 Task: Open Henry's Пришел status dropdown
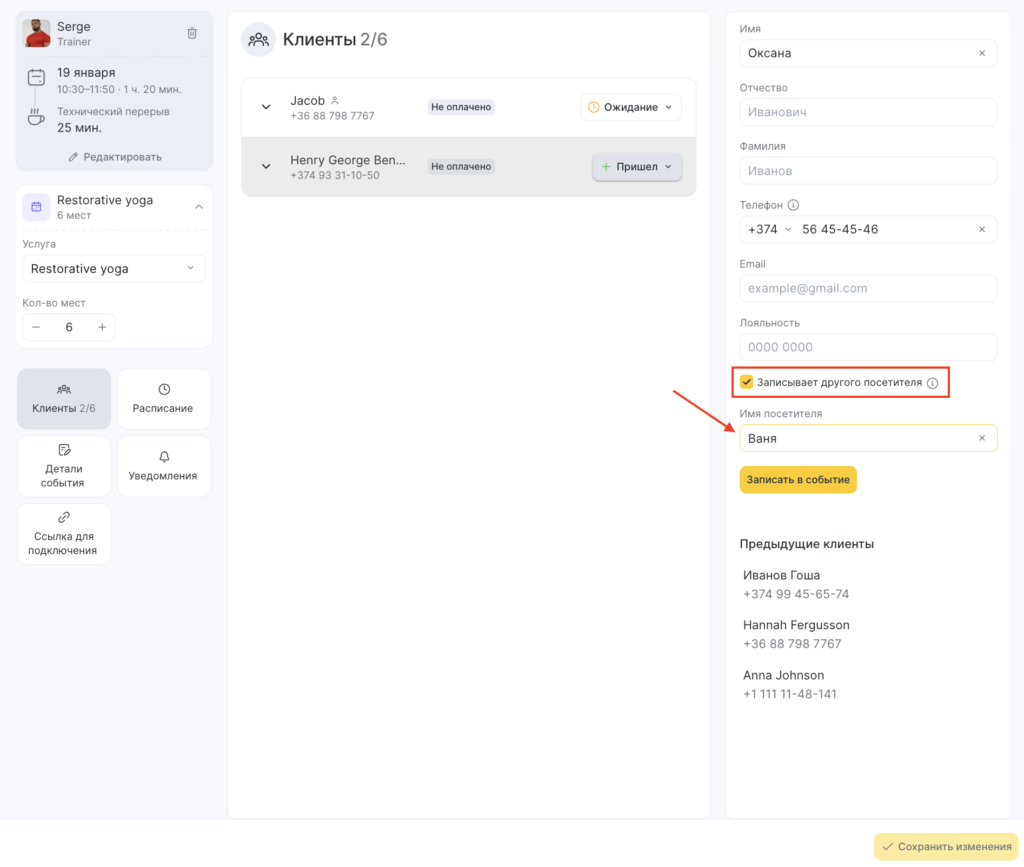click(637, 167)
